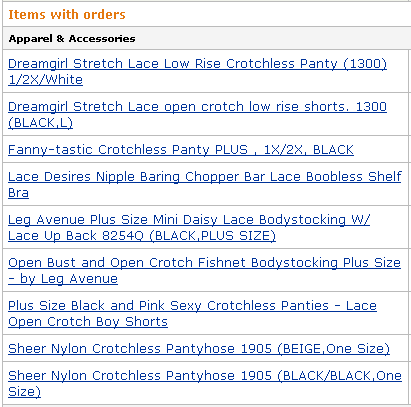This screenshot has width=411, height=407.
Task: Click the 'Bra' continuation of Lace Desires link
Action: pyautogui.click(x=18, y=193)
